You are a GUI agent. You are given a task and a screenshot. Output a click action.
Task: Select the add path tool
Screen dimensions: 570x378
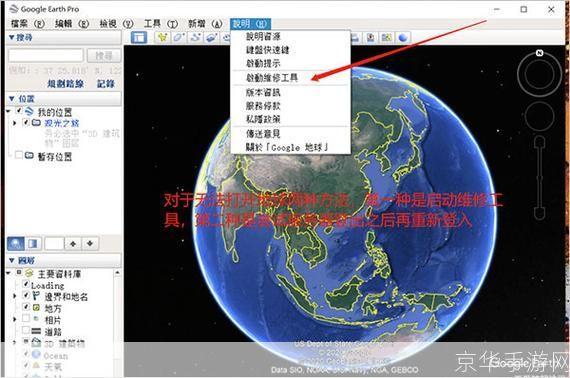pos(195,37)
